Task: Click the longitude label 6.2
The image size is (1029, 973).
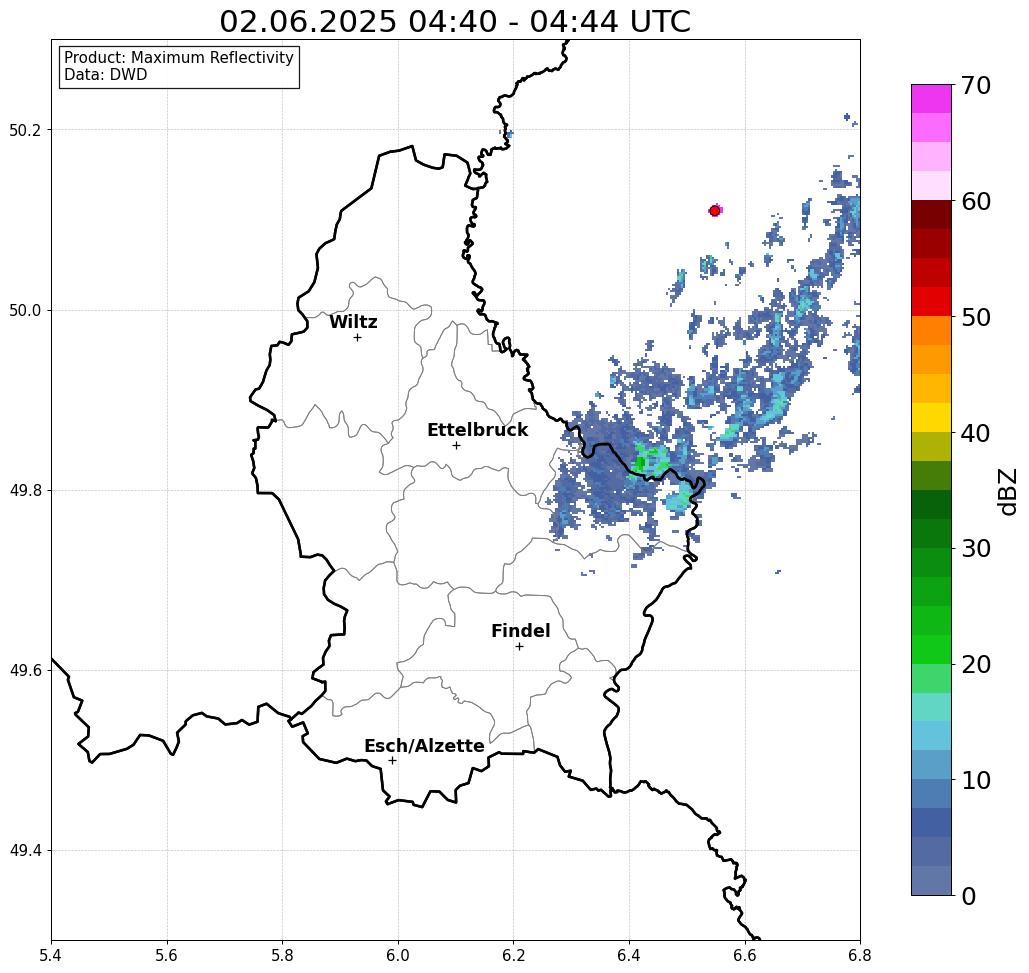Action: click(513, 955)
